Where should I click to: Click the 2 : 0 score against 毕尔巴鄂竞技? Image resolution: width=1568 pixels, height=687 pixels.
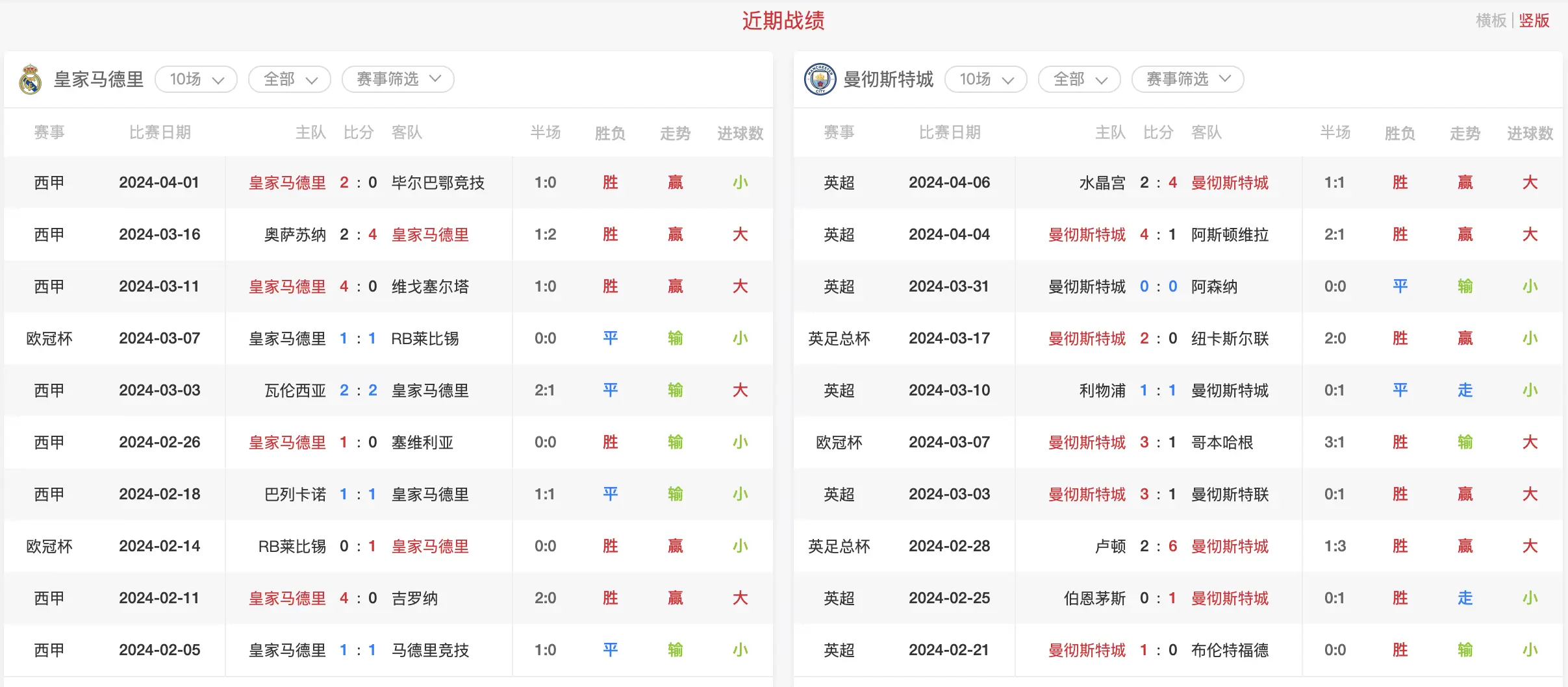(359, 182)
